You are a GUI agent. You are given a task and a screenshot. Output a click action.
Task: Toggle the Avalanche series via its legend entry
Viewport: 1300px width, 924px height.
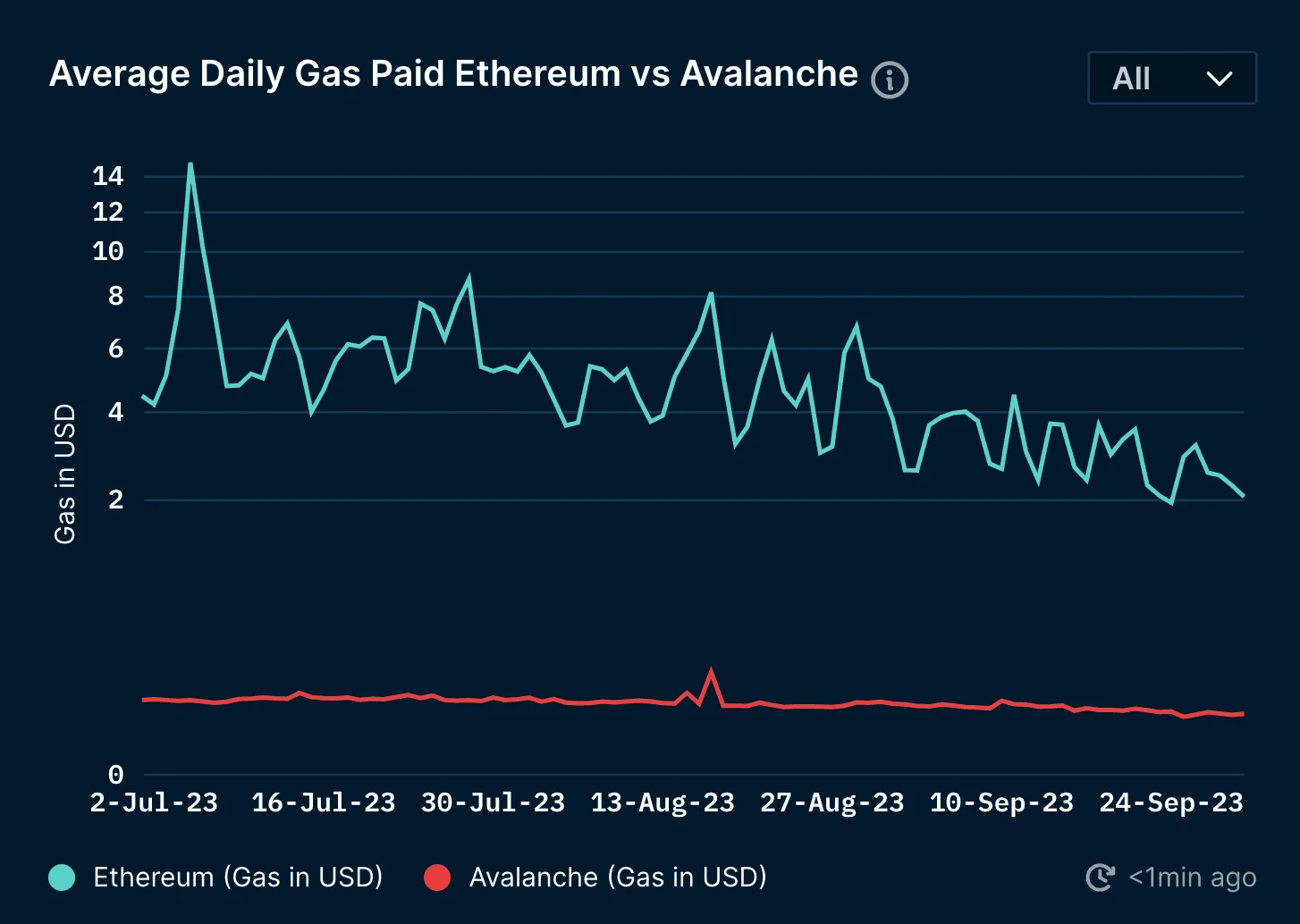(x=617, y=877)
